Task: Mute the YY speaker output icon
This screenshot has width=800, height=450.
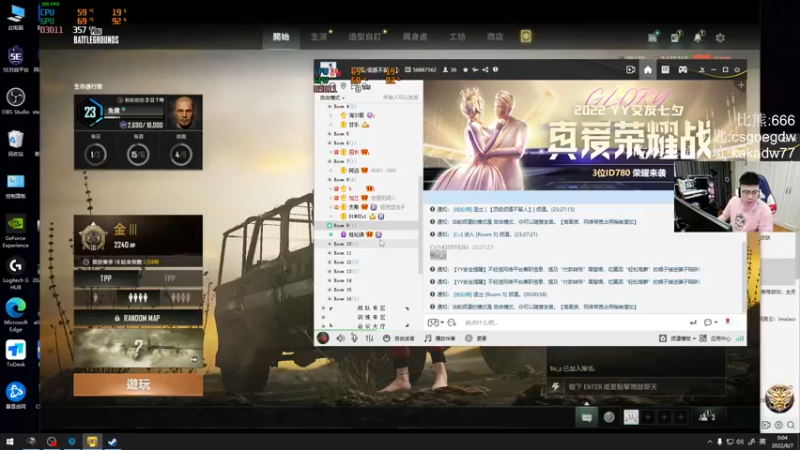Action: click(340, 338)
